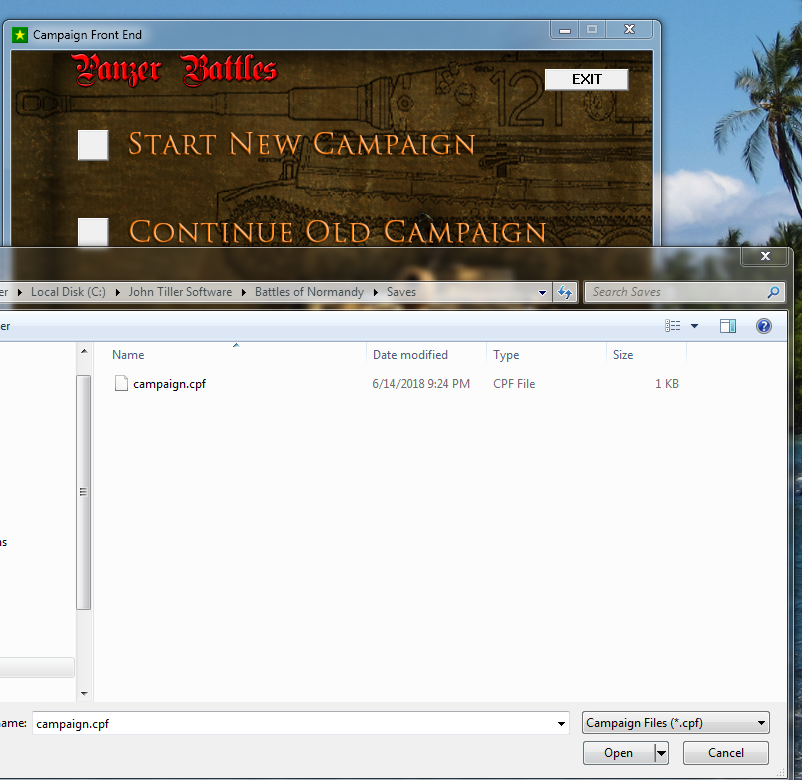Open the address bar history dropdown
The image size is (802, 780).
click(x=542, y=293)
